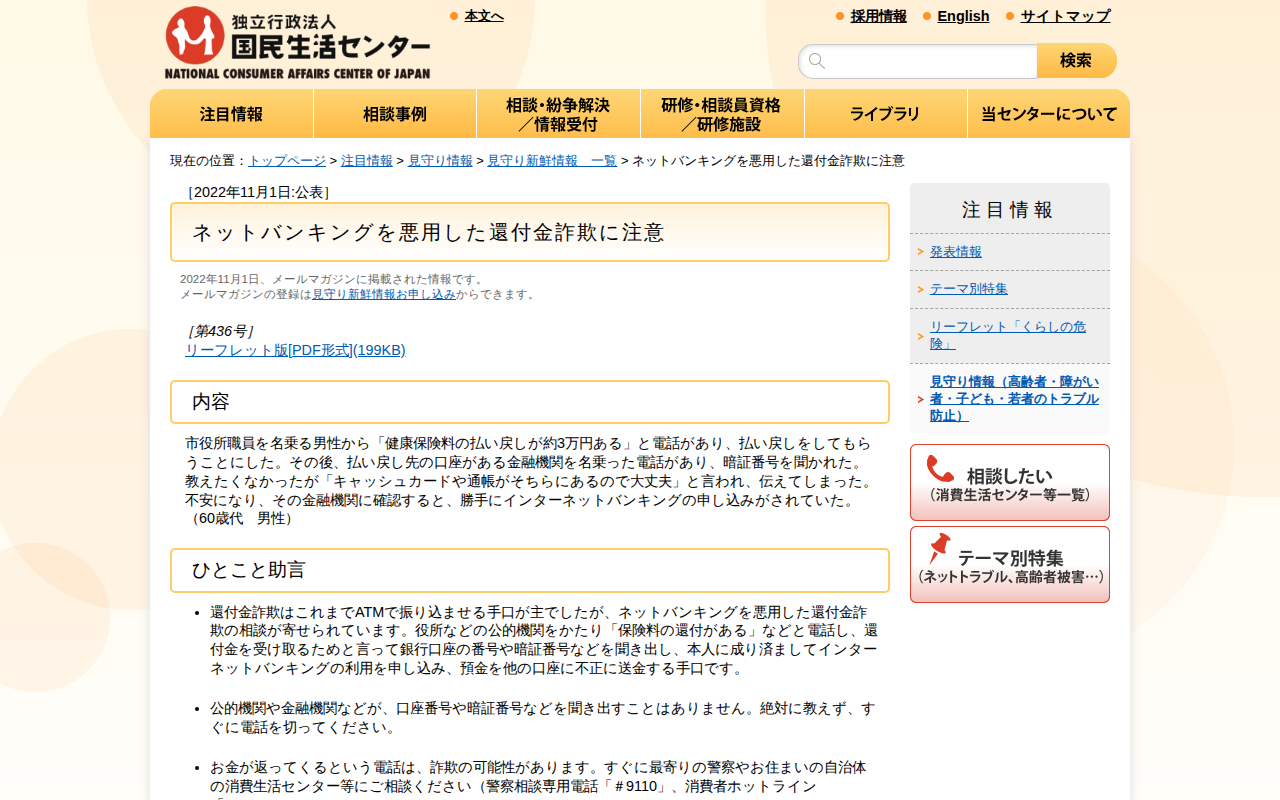Click the red phone icon in 相談したい panel
1280x800 pixels.
[x=941, y=469]
